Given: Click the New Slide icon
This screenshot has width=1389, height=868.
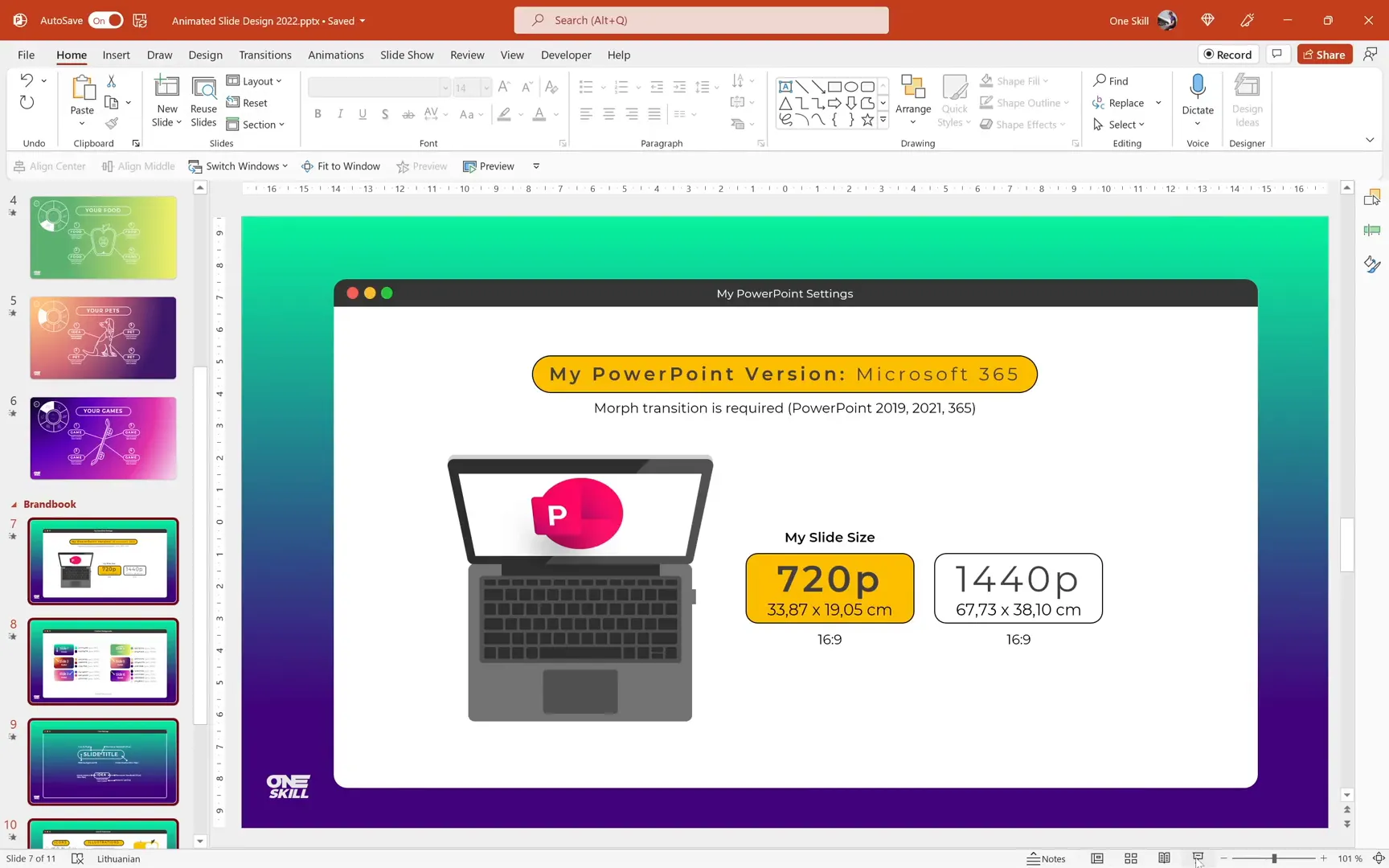Looking at the screenshot, I should [x=167, y=87].
